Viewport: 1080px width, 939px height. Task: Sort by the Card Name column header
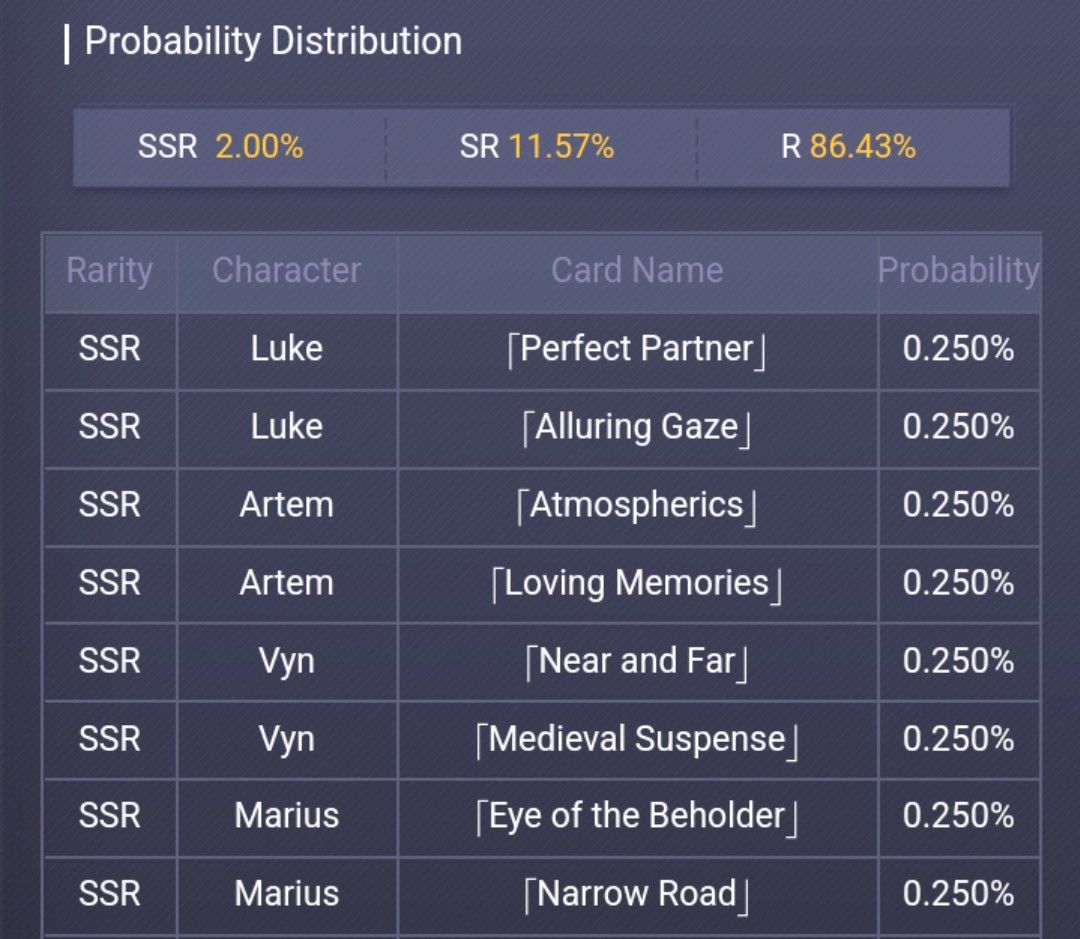(x=637, y=270)
